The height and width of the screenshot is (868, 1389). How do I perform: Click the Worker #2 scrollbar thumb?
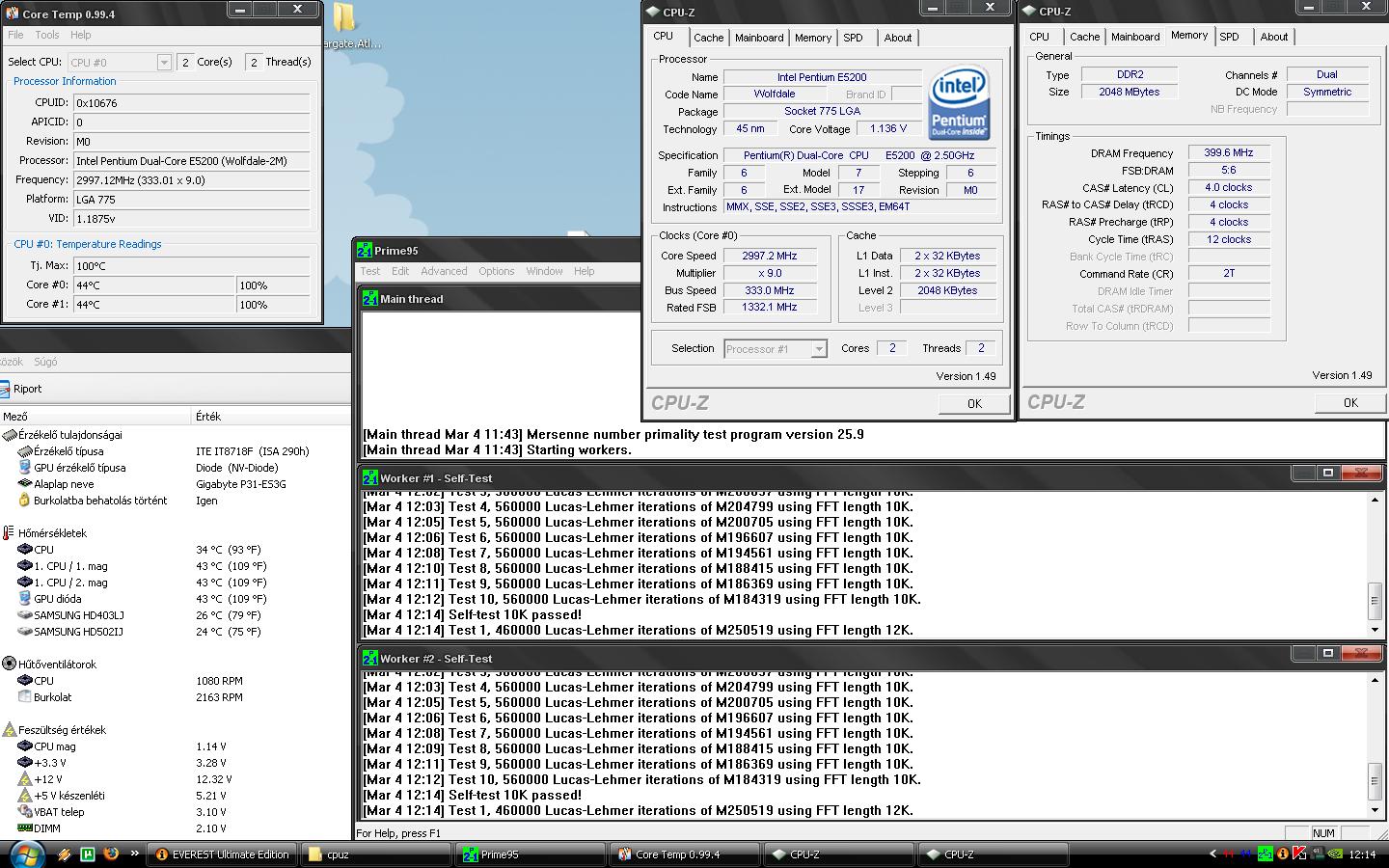click(1375, 781)
